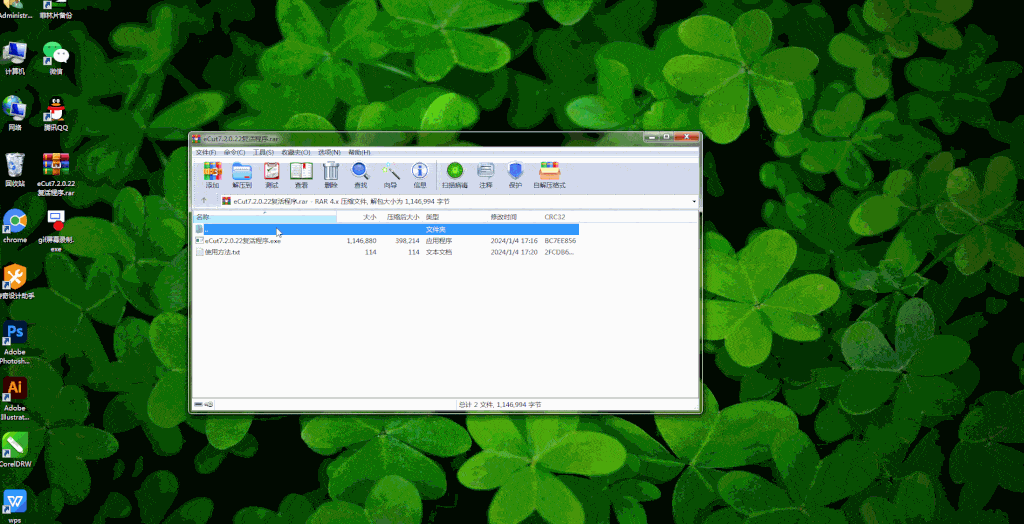Open the 向导 (Wizard) wand icon

coord(391,175)
